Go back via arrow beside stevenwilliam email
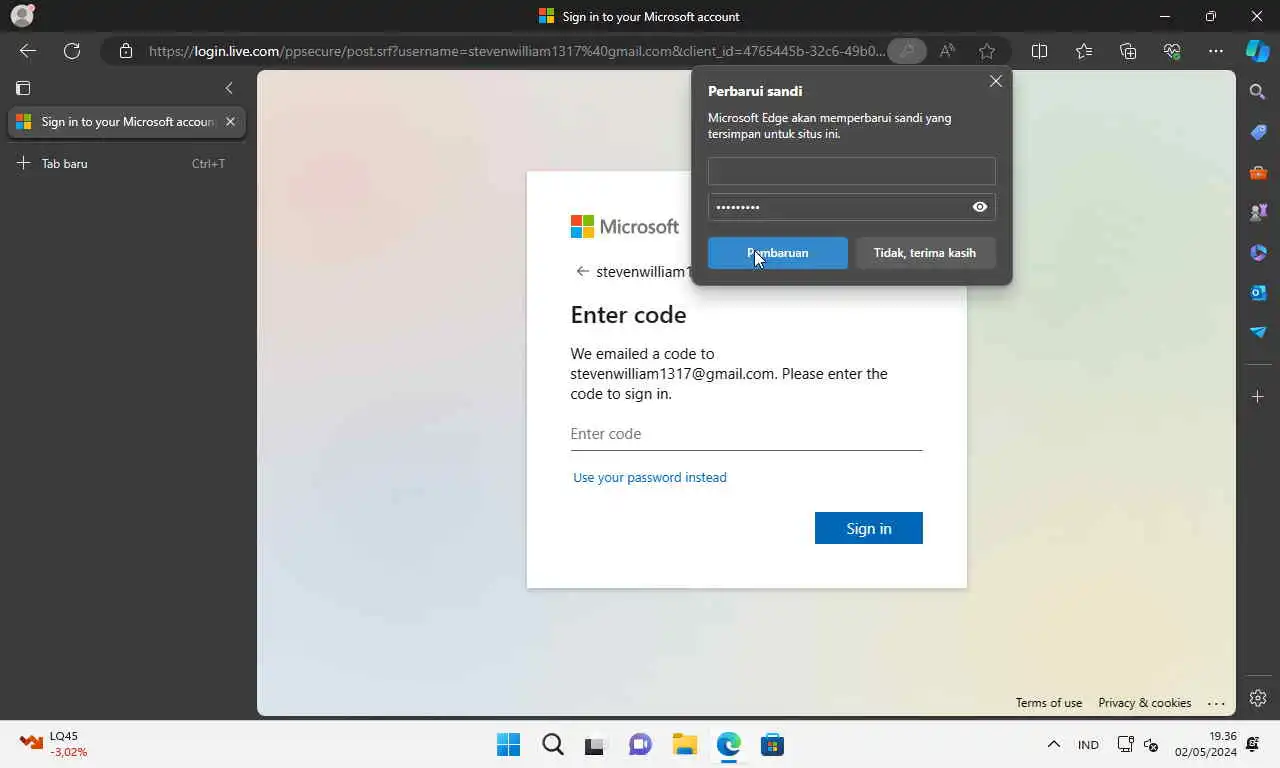Image resolution: width=1280 pixels, height=768 pixels. coord(582,271)
